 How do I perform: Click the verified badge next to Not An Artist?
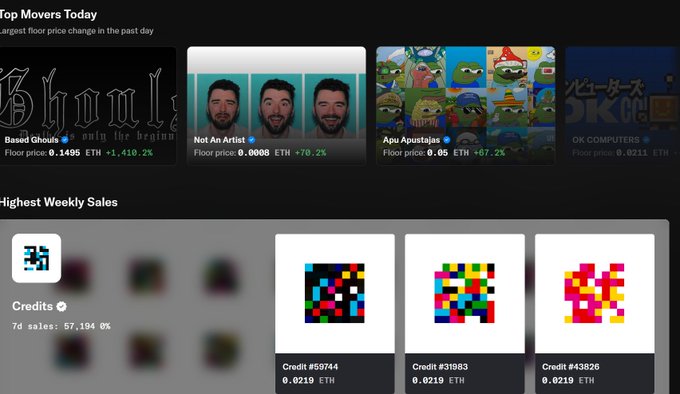[x=252, y=140]
